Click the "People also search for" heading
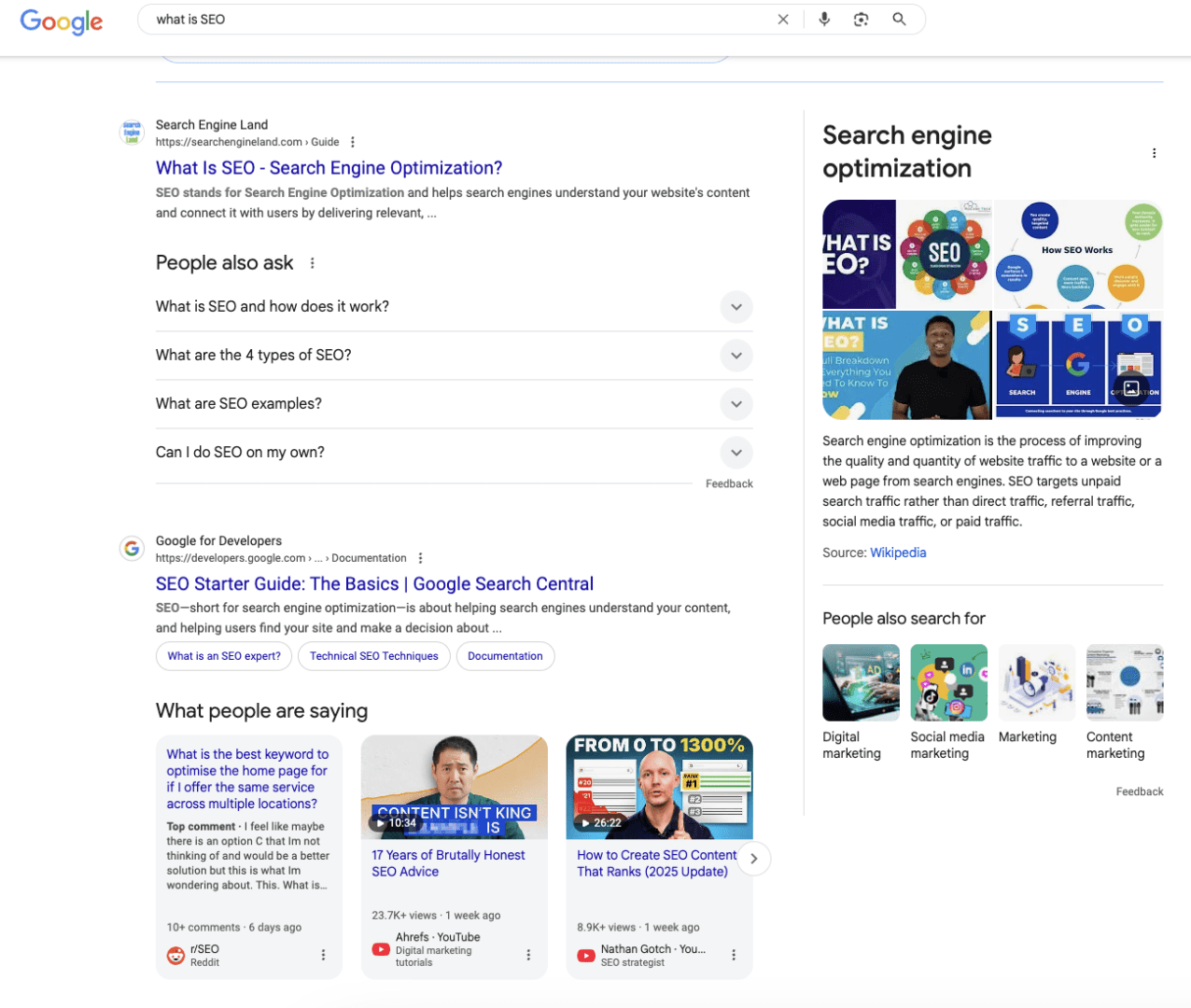Image resolution: width=1191 pixels, height=1008 pixels. (x=904, y=619)
